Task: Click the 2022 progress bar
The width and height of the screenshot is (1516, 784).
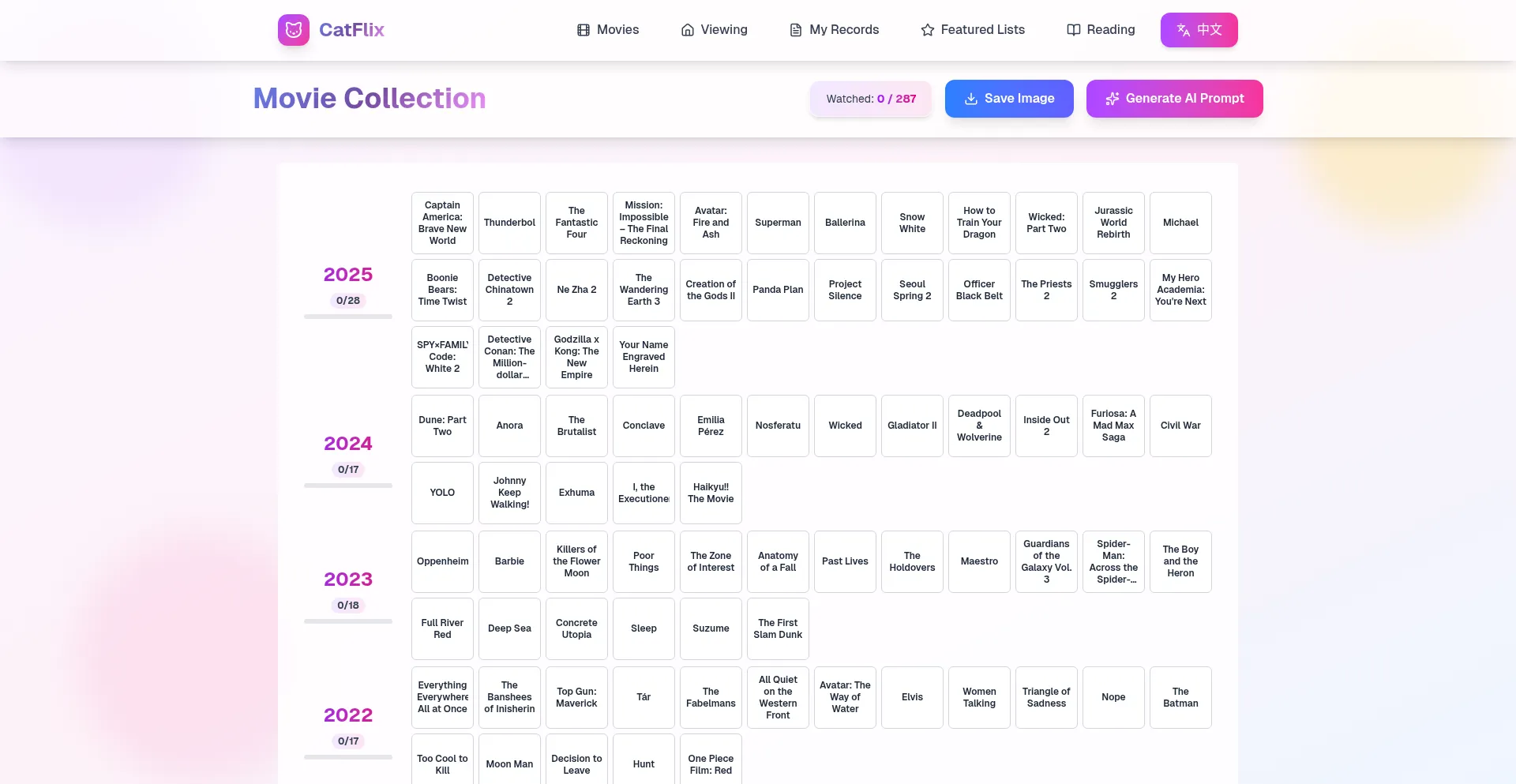Action: pyautogui.click(x=348, y=757)
